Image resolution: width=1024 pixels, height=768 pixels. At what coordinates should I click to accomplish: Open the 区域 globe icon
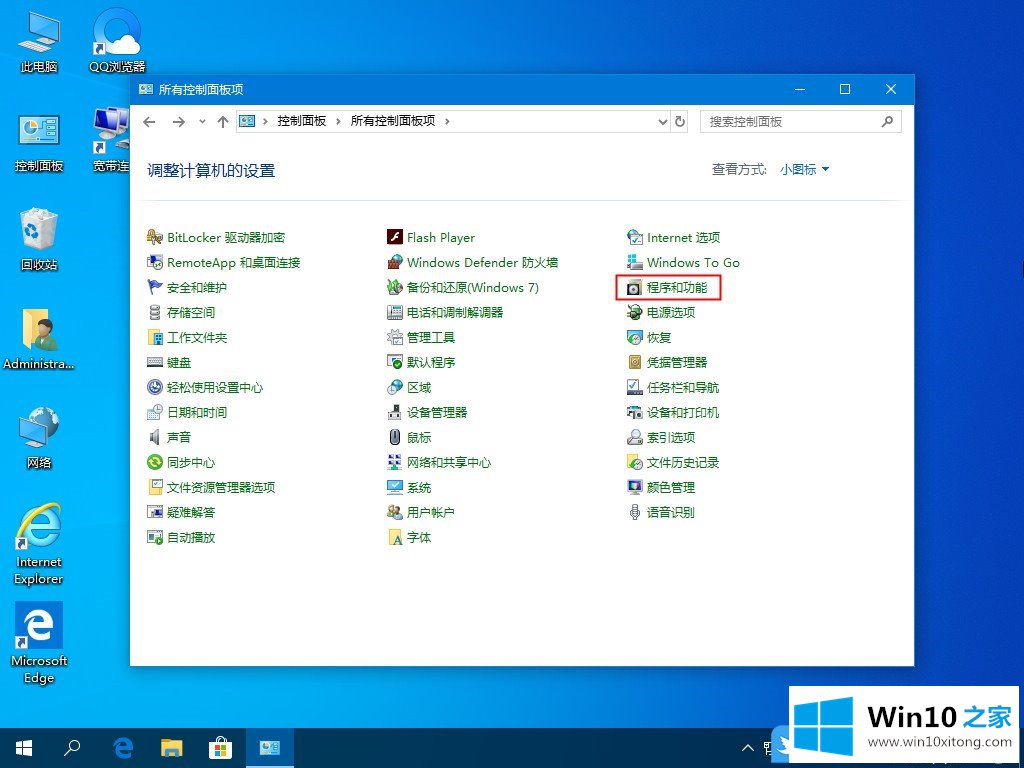[394, 387]
